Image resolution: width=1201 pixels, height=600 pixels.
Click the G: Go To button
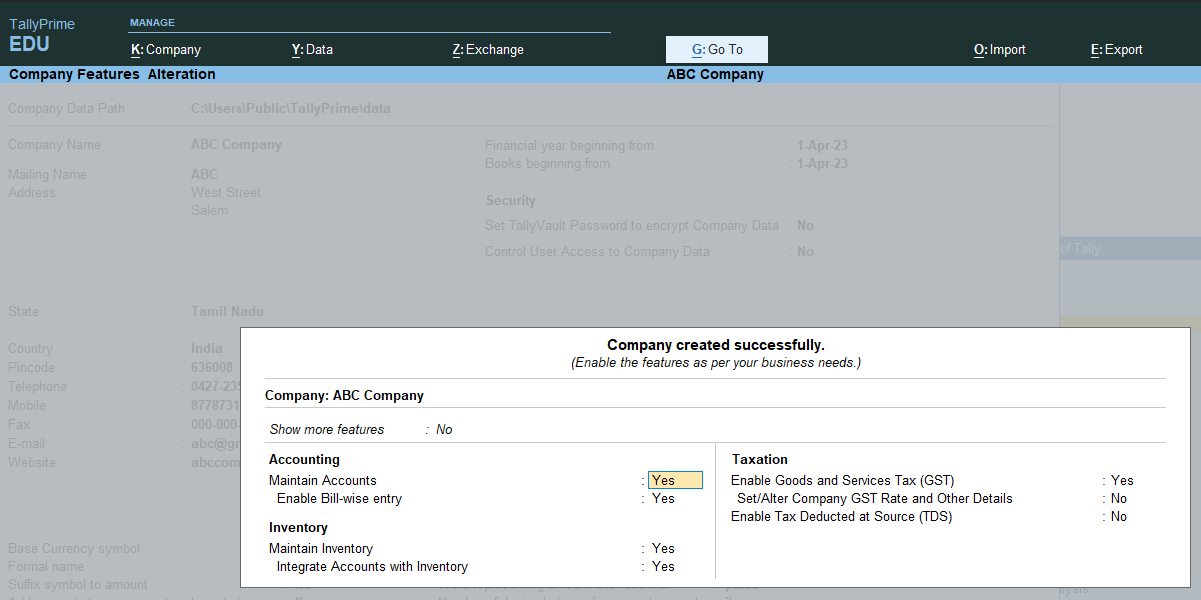(717, 49)
